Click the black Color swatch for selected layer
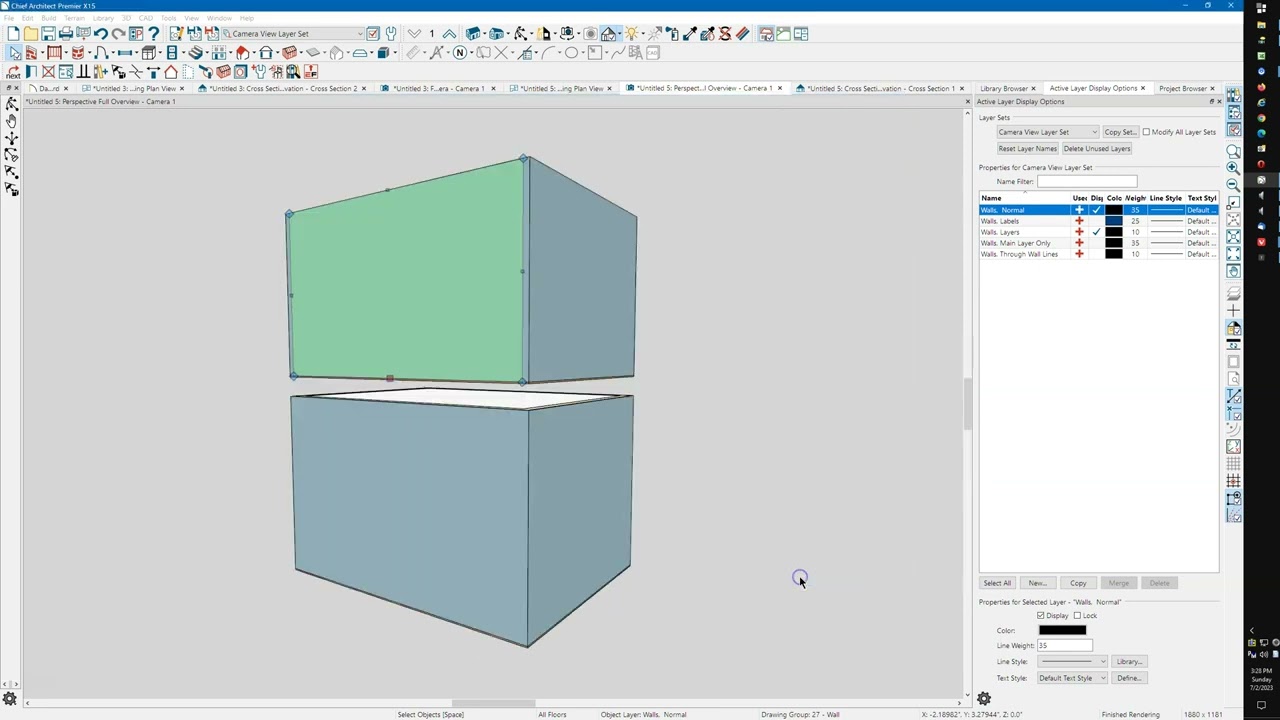The height and width of the screenshot is (720, 1280). point(1062,630)
